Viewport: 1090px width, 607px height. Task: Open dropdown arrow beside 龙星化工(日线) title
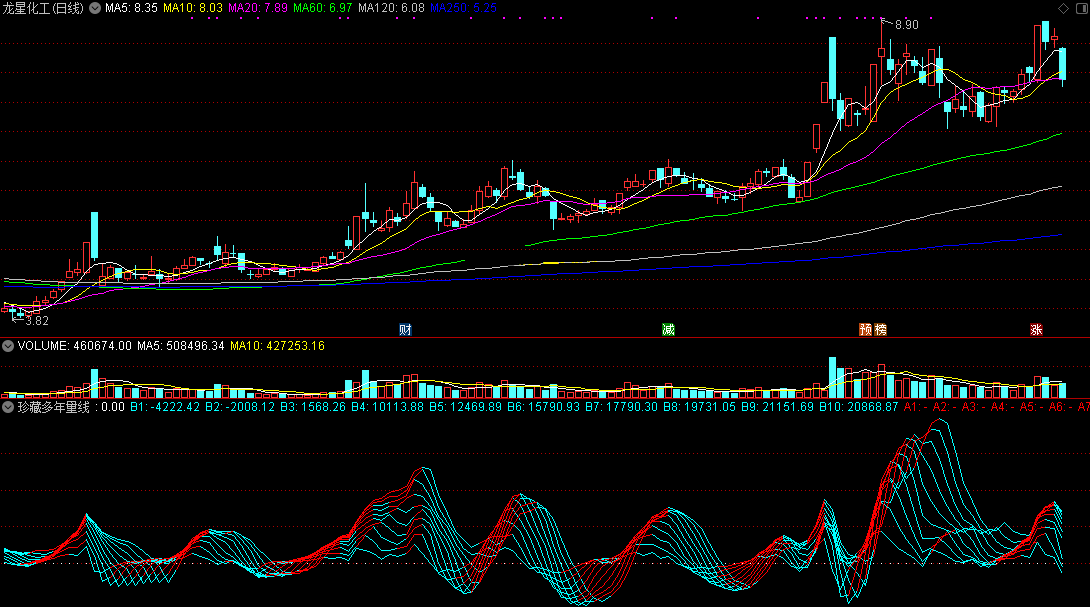(x=95, y=8)
